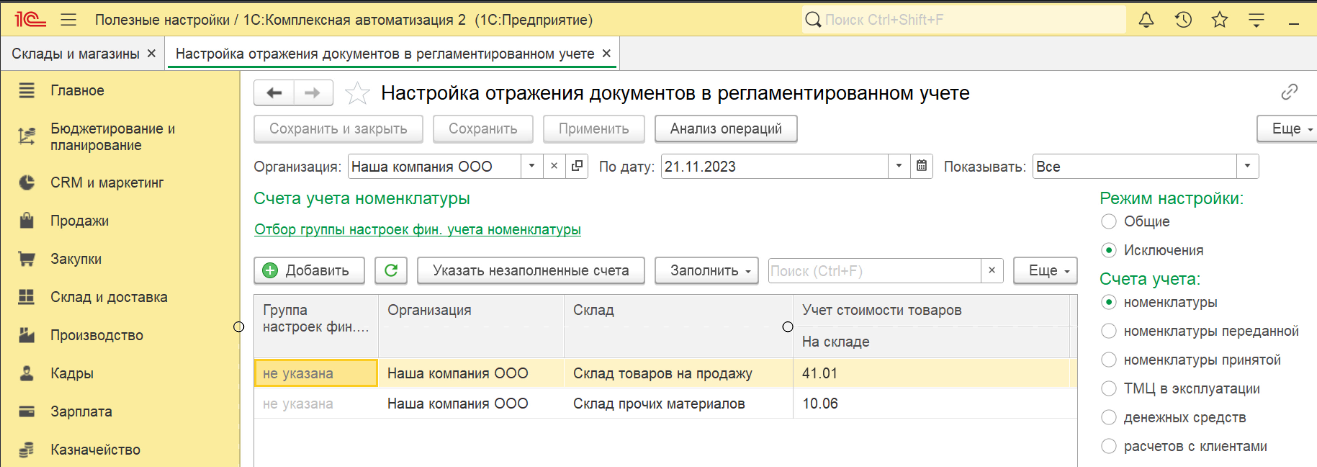Click the Применить button
This screenshot has width=1317, height=467.
pyautogui.click(x=594, y=129)
